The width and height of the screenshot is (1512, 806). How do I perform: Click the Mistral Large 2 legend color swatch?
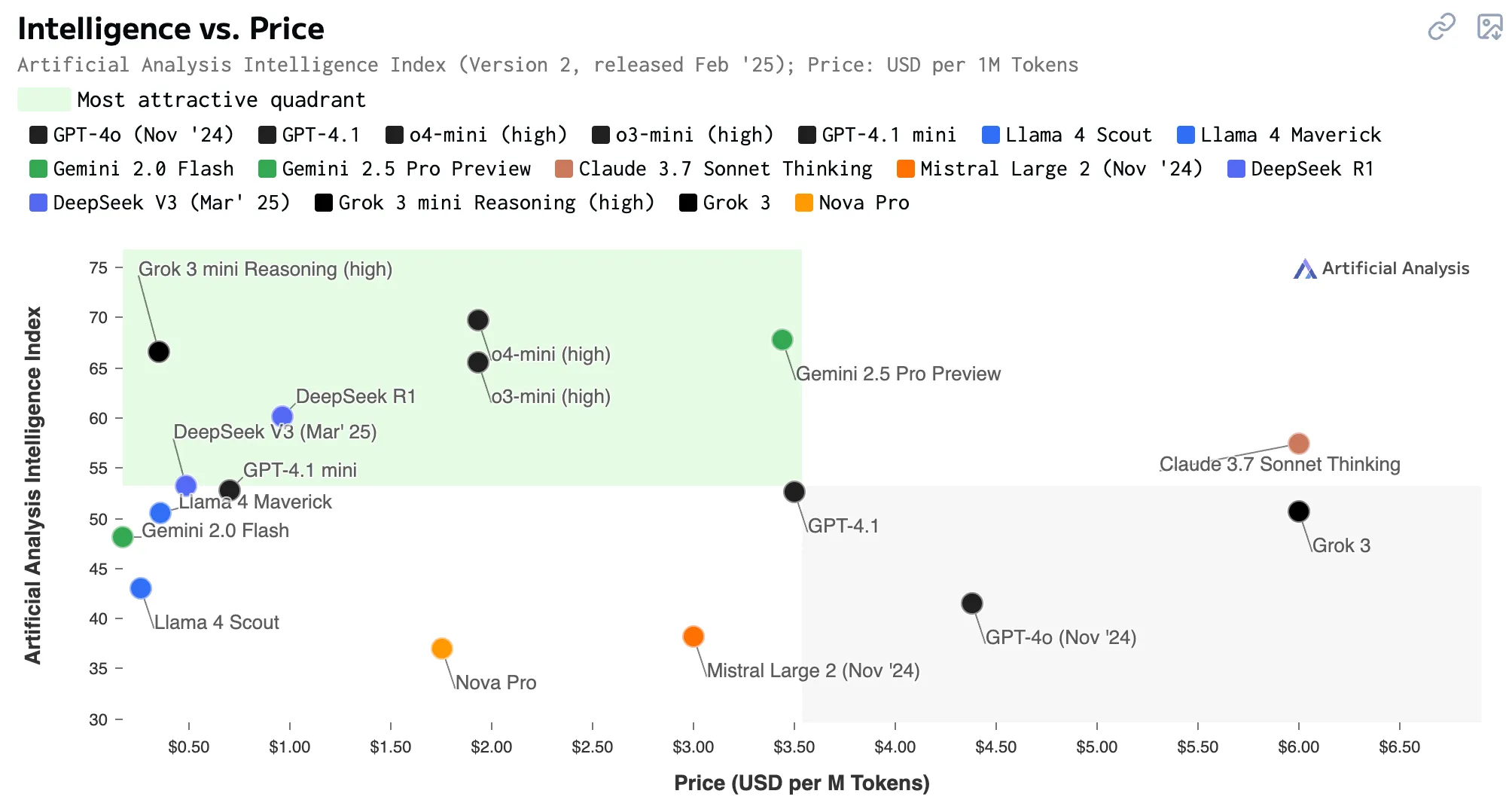905,169
